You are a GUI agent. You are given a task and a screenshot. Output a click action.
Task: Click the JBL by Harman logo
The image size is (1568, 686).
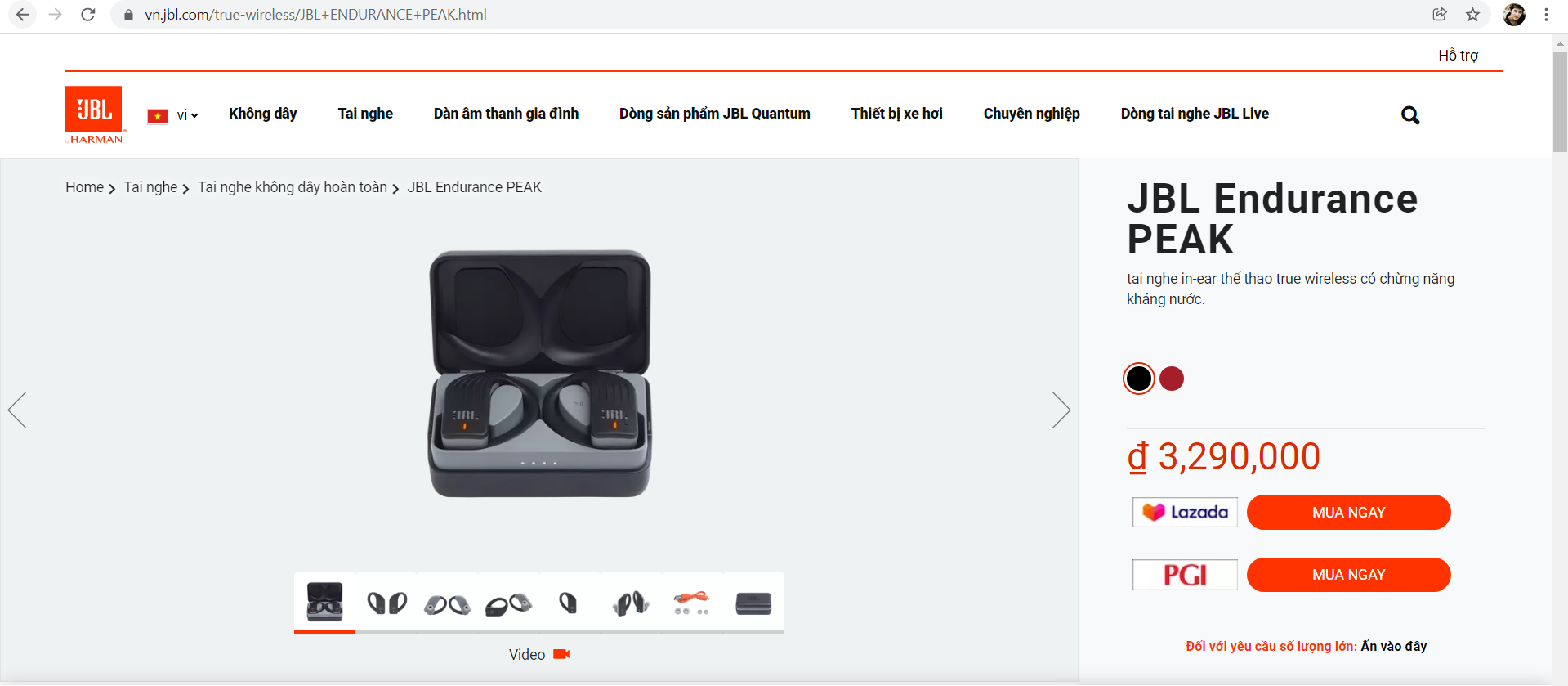point(95,114)
